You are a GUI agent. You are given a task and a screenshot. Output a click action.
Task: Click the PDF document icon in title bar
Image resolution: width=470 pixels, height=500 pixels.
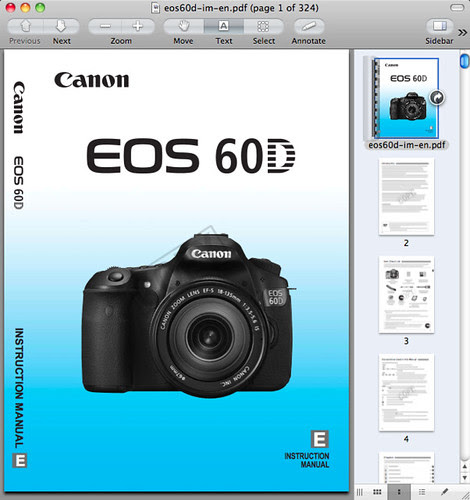[155, 8]
